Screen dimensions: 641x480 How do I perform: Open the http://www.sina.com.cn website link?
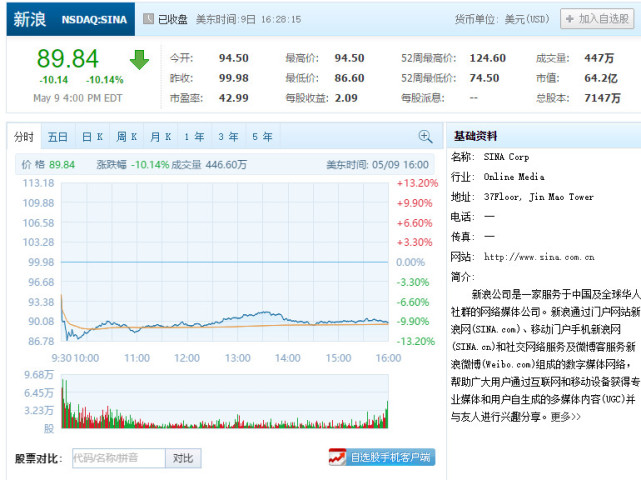(539, 257)
